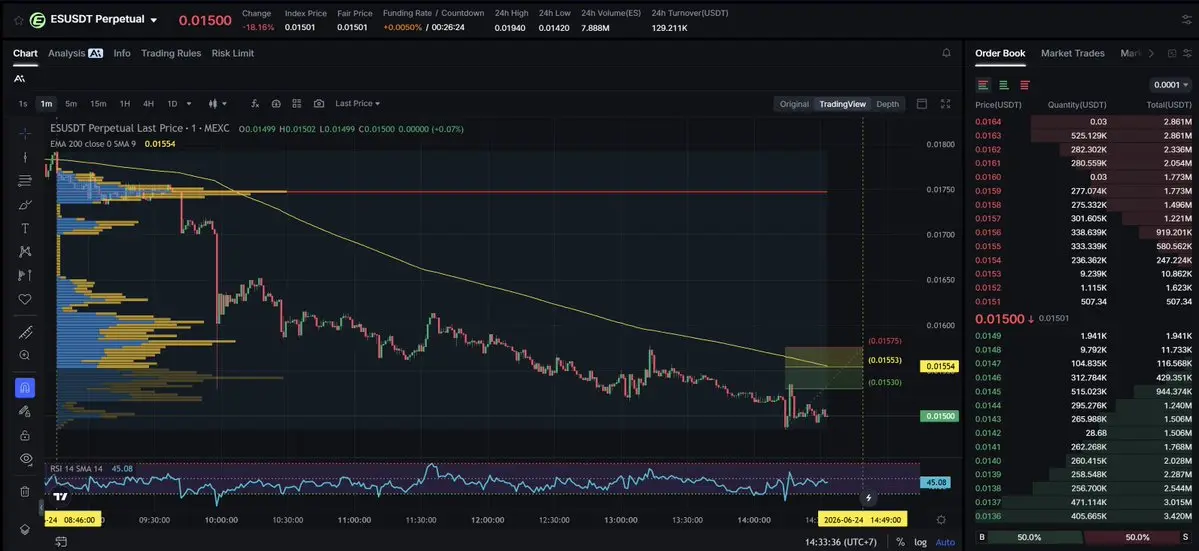The height and width of the screenshot is (551, 1199).
Task: Remove drawings with trash icon
Action: pos(24,491)
